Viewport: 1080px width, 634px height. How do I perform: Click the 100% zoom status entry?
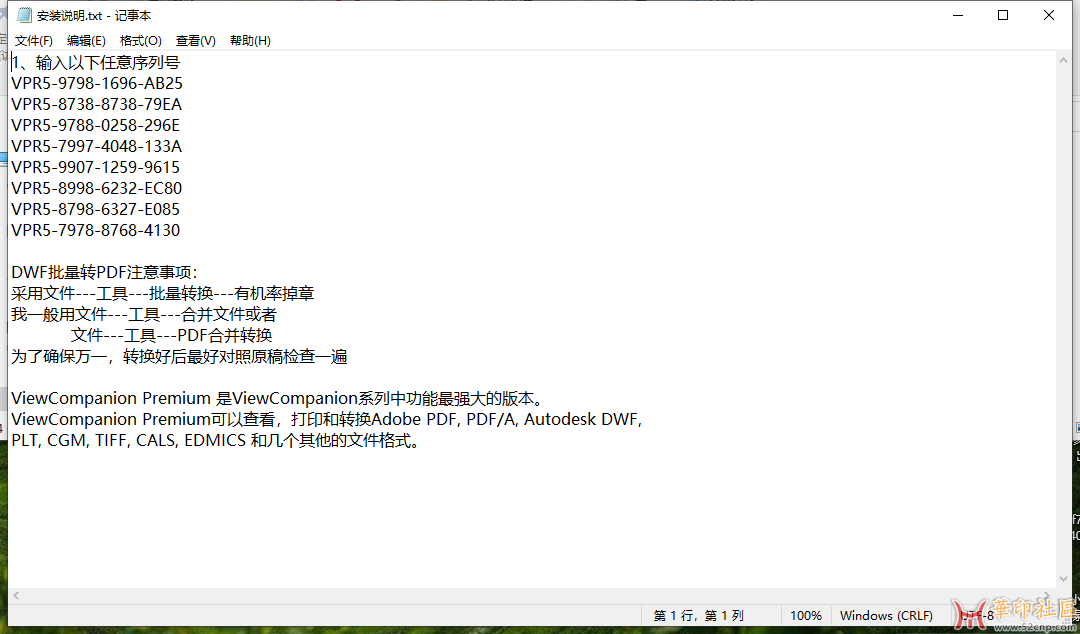click(805, 615)
